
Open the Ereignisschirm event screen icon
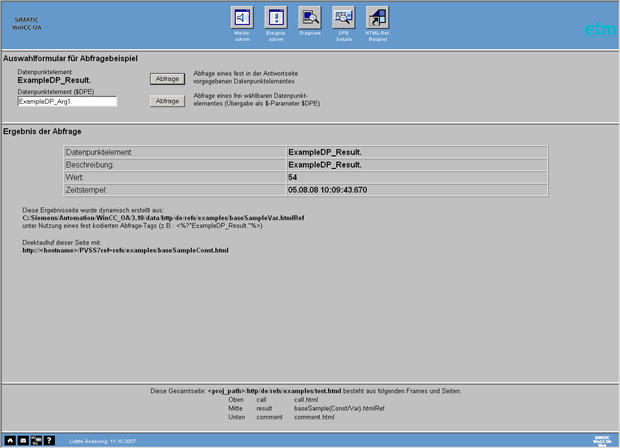tap(275, 19)
